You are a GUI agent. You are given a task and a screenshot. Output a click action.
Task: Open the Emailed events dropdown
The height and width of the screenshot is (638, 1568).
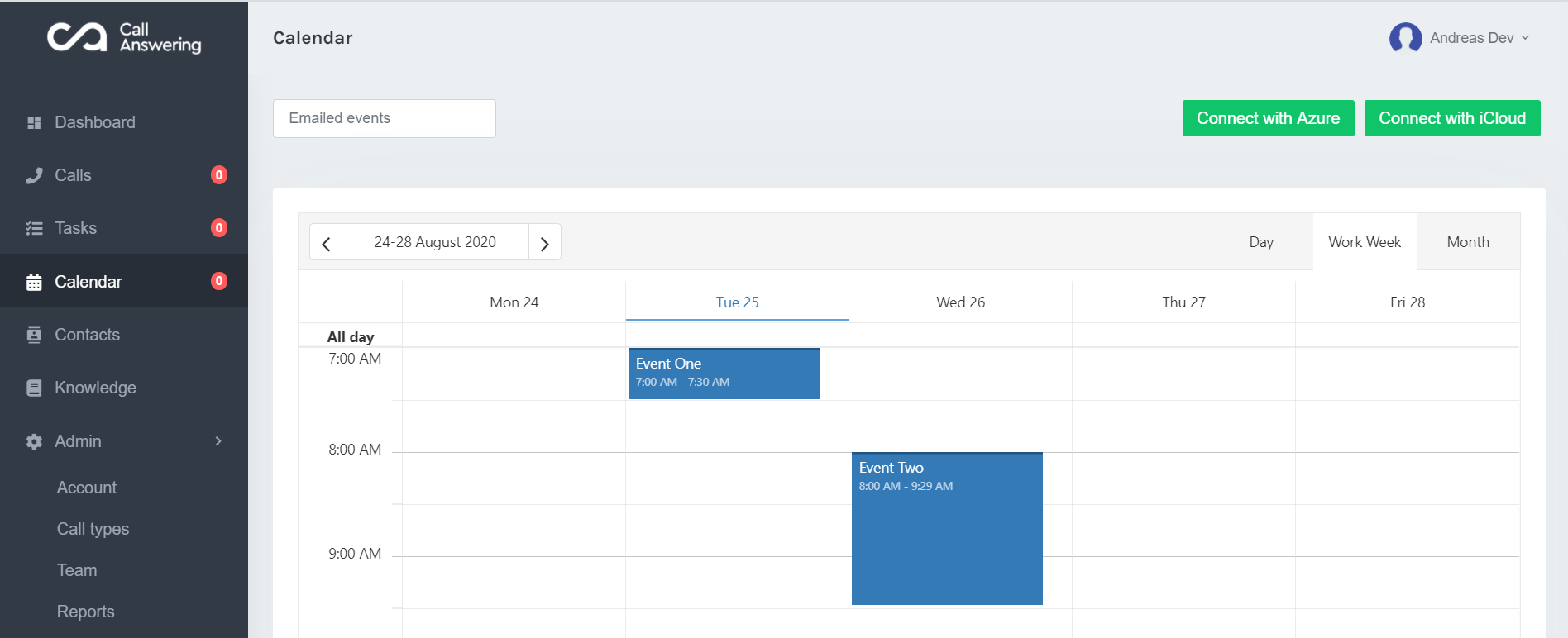pyautogui.click(x=385, y=118)
